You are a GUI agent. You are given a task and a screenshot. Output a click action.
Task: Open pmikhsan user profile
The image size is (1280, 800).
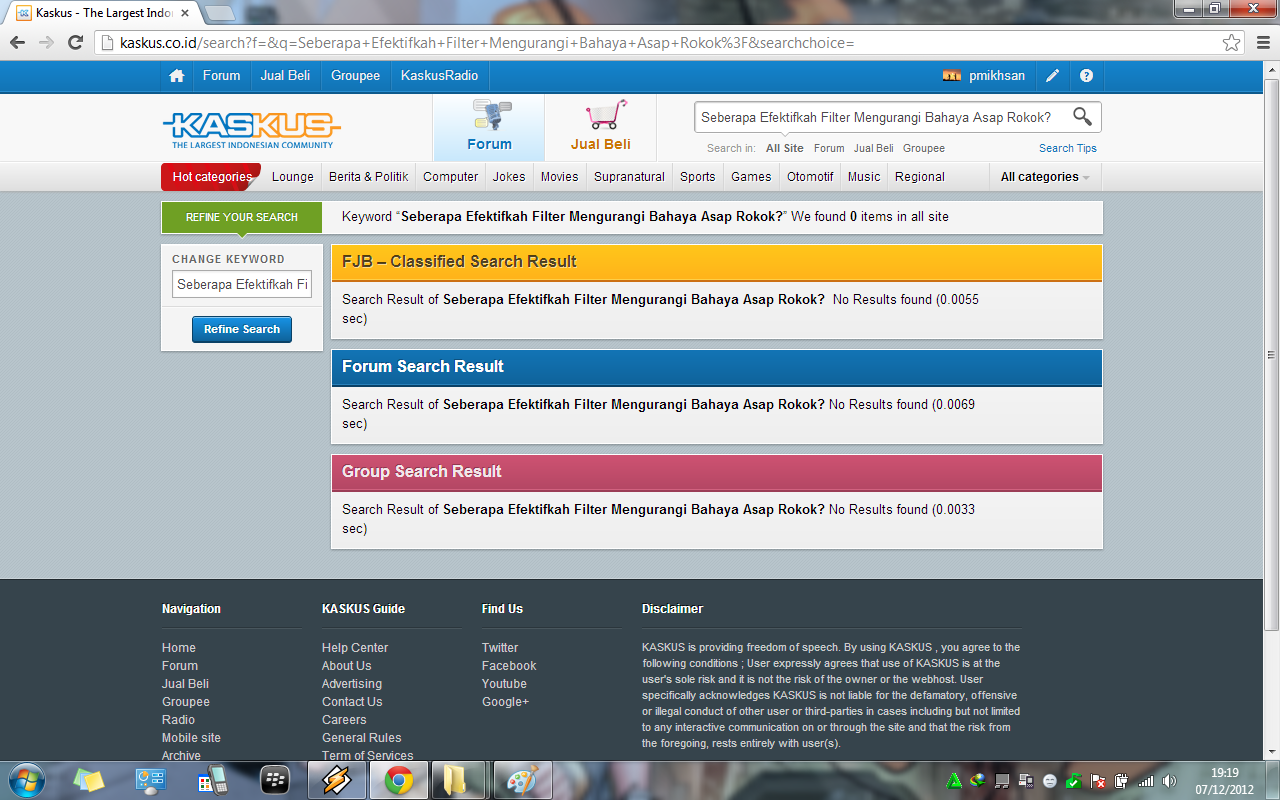997,76
